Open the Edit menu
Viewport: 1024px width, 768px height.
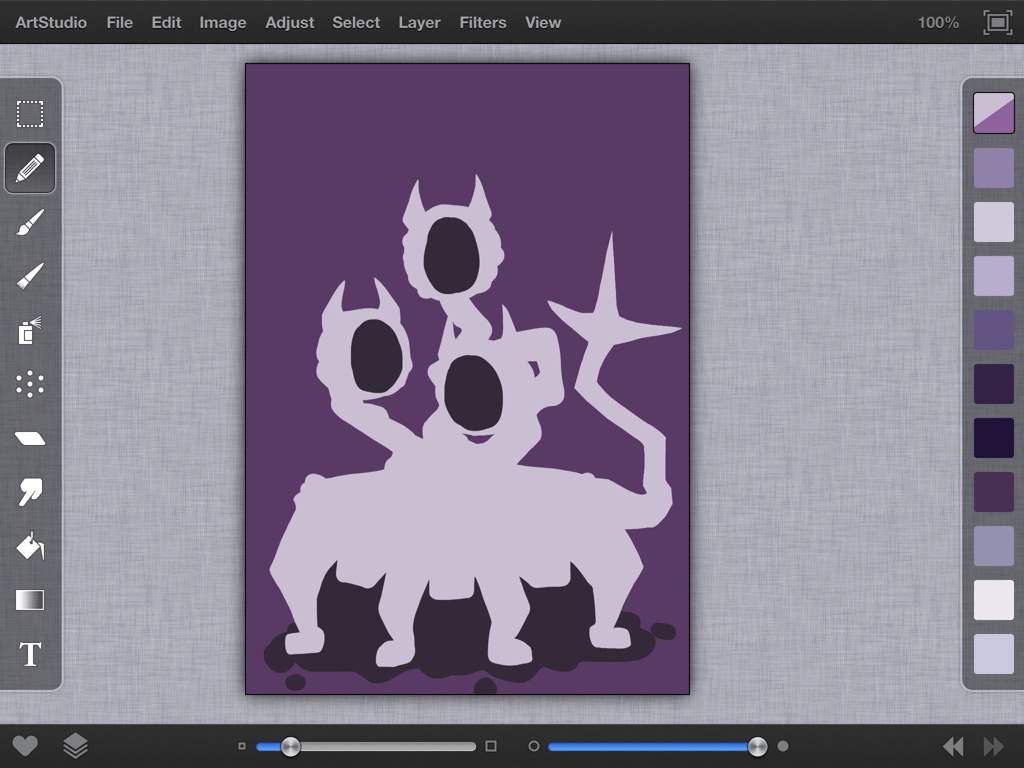coord(167,22)
